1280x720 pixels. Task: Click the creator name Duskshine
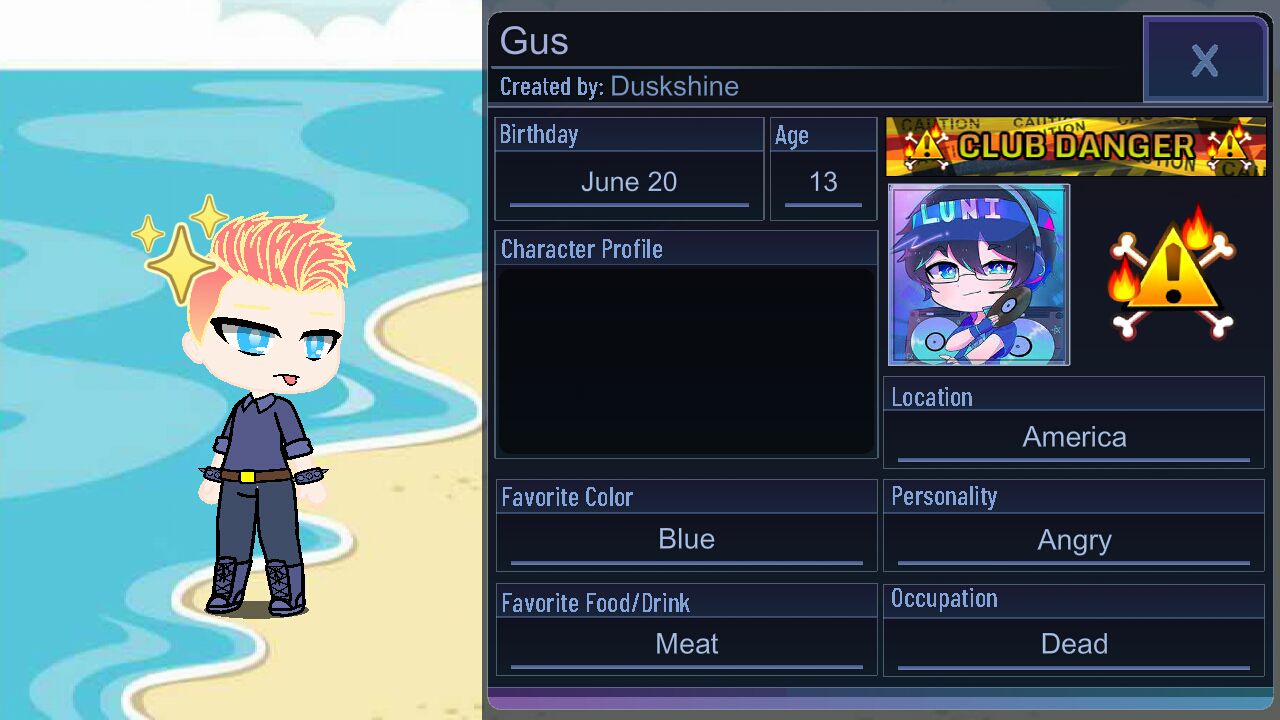(674, 86)
